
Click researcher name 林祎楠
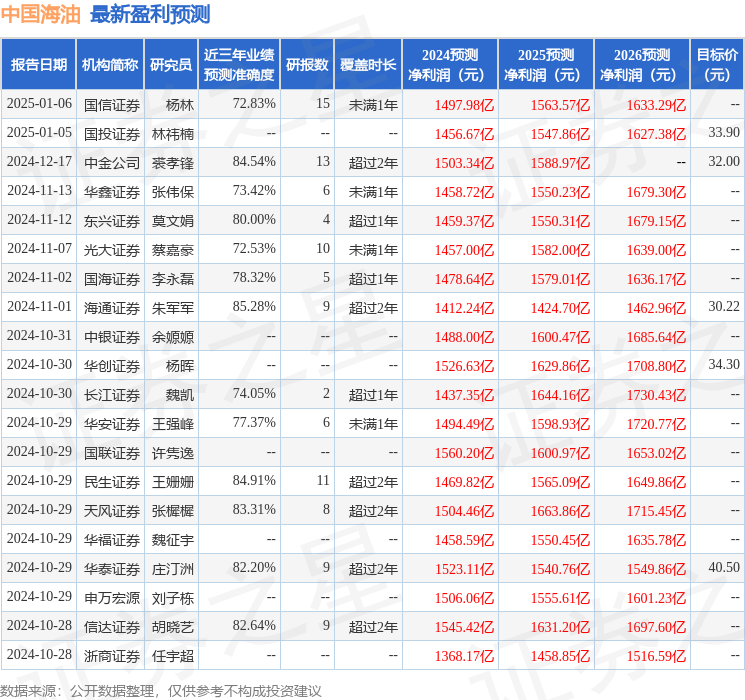pos(173,134)
